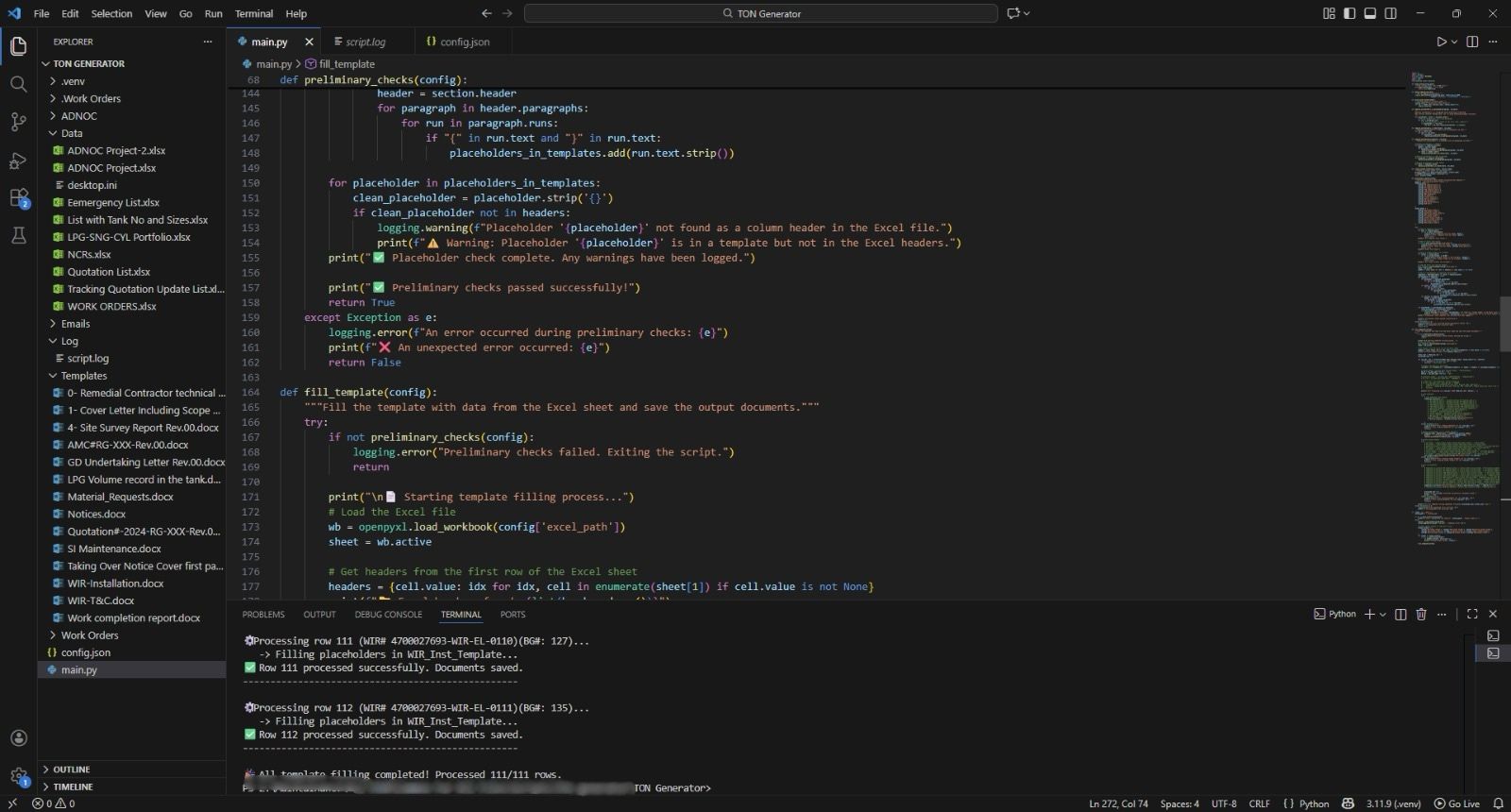Open notifications bell in status bar
This screenshot has width=1511, height=812.
1498,804
